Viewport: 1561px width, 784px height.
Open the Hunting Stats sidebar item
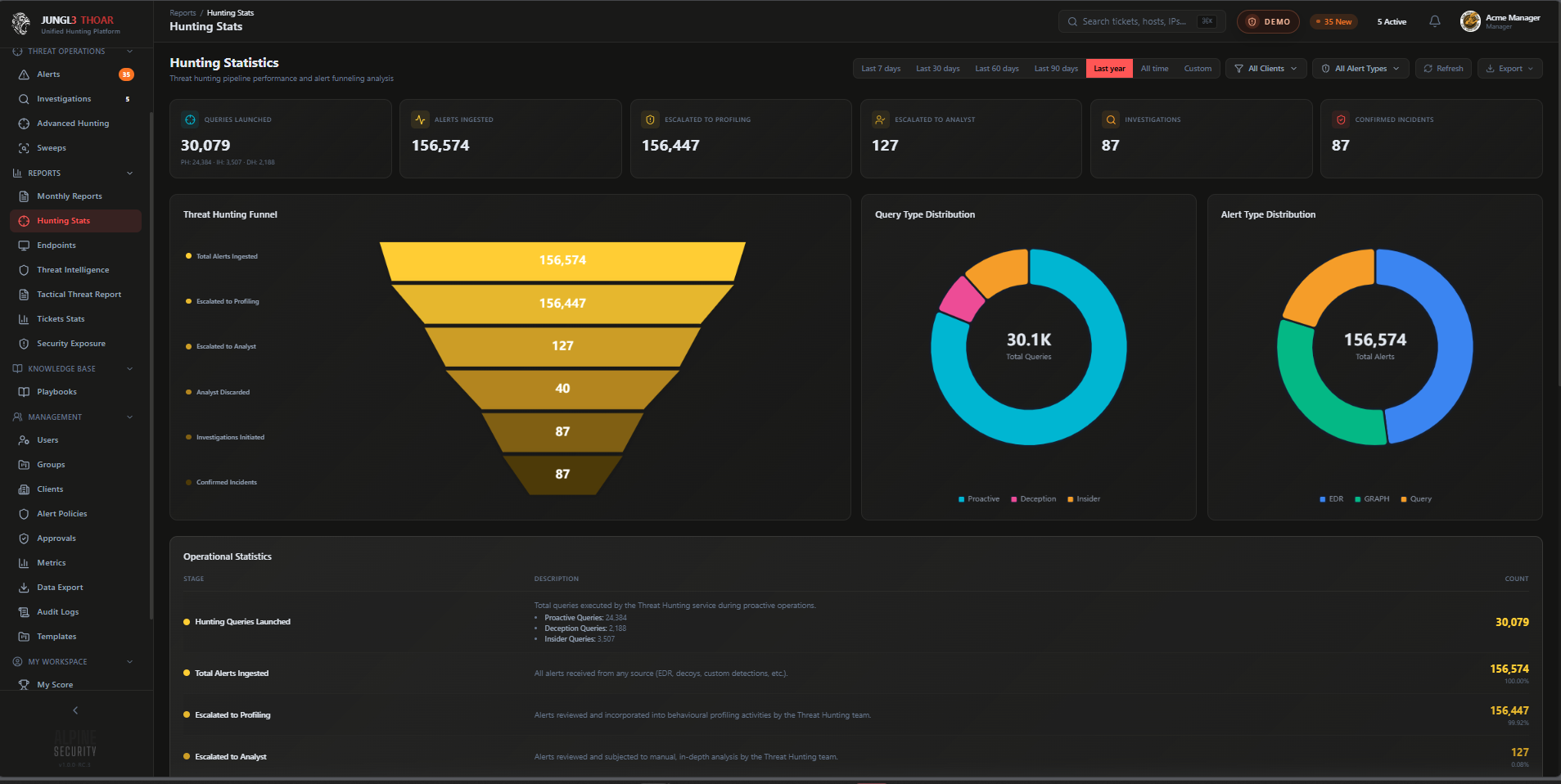(75, 221)
